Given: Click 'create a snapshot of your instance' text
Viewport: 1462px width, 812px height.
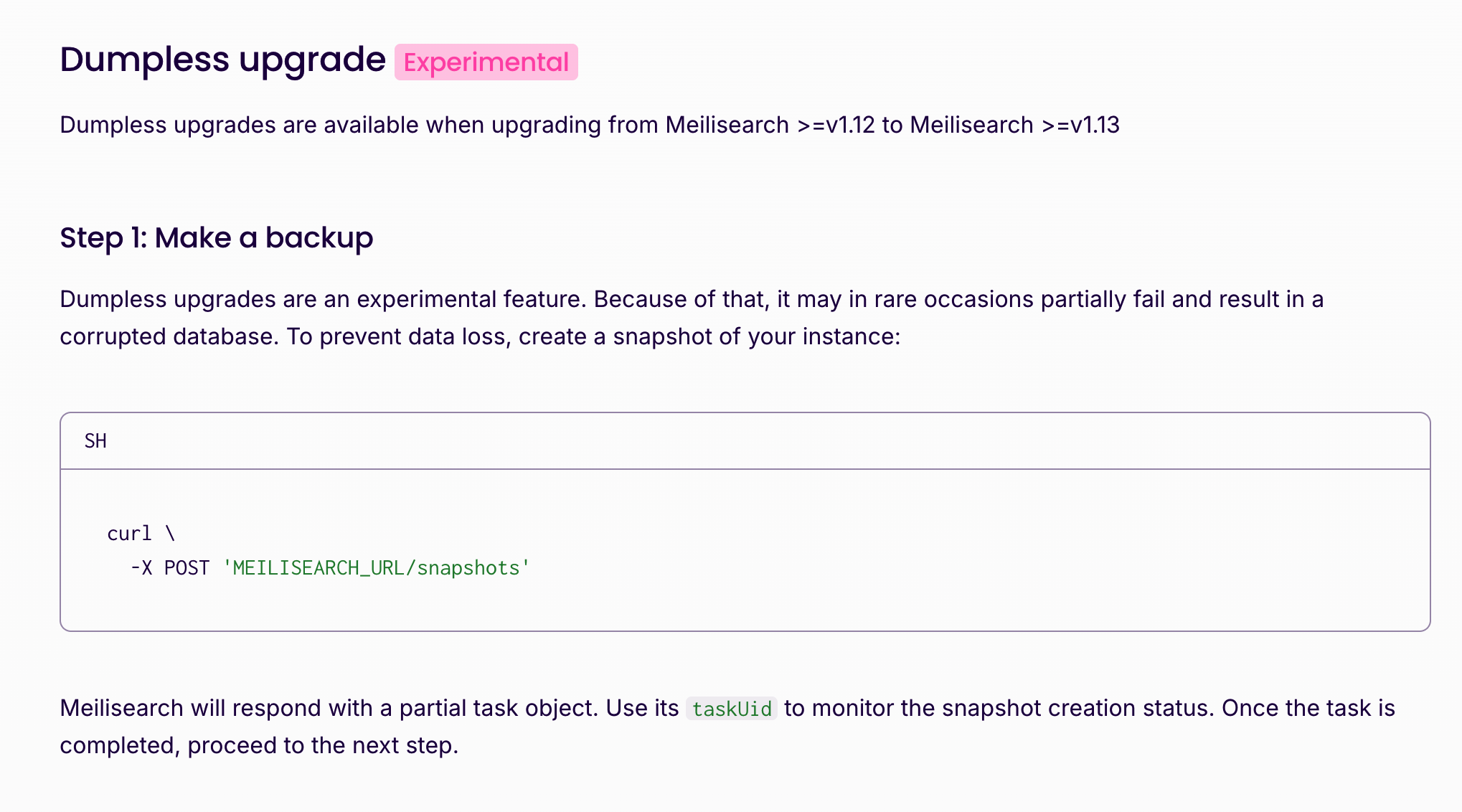Looking at the screenshot, I should (709, 336).
